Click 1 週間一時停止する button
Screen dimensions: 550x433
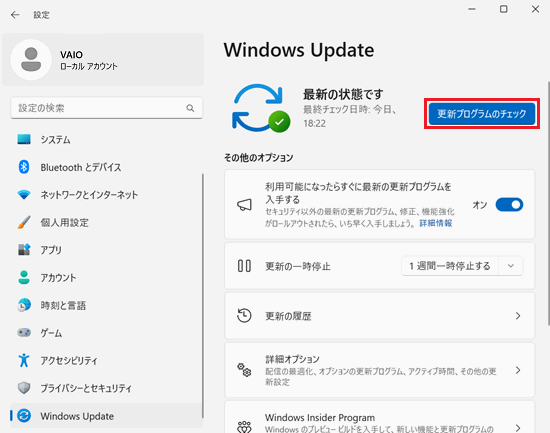point(450,266)
